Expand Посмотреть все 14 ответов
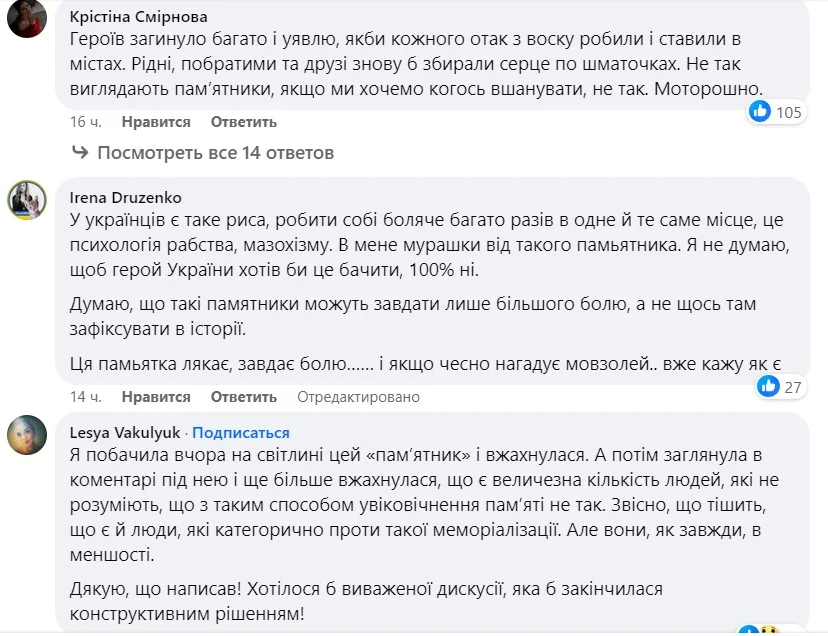Screen dimensions: 828x636 215,153
